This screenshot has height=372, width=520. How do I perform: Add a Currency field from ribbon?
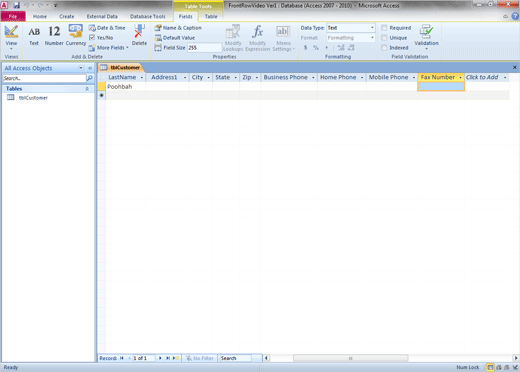pyautogui.click(x=76, y=36)
